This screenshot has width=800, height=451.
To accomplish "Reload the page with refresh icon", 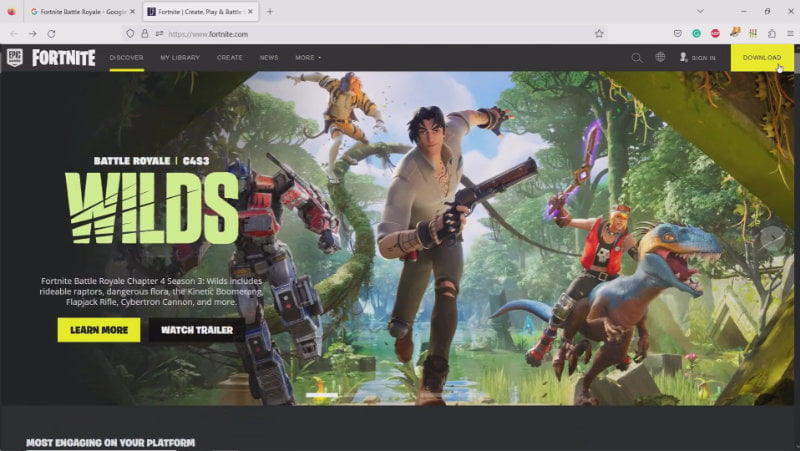I will (52, 34).
